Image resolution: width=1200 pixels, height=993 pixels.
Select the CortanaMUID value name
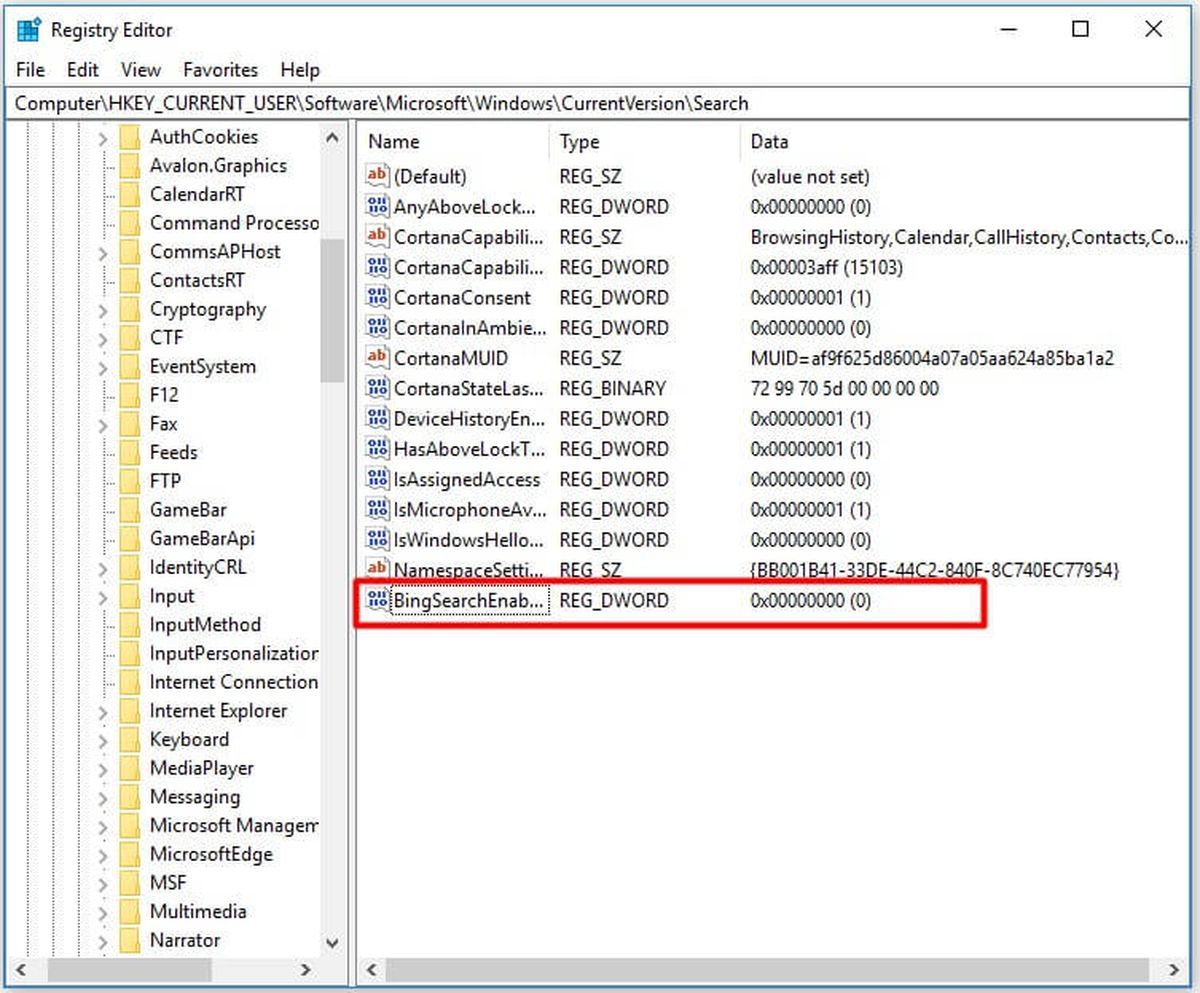[451, 358]
